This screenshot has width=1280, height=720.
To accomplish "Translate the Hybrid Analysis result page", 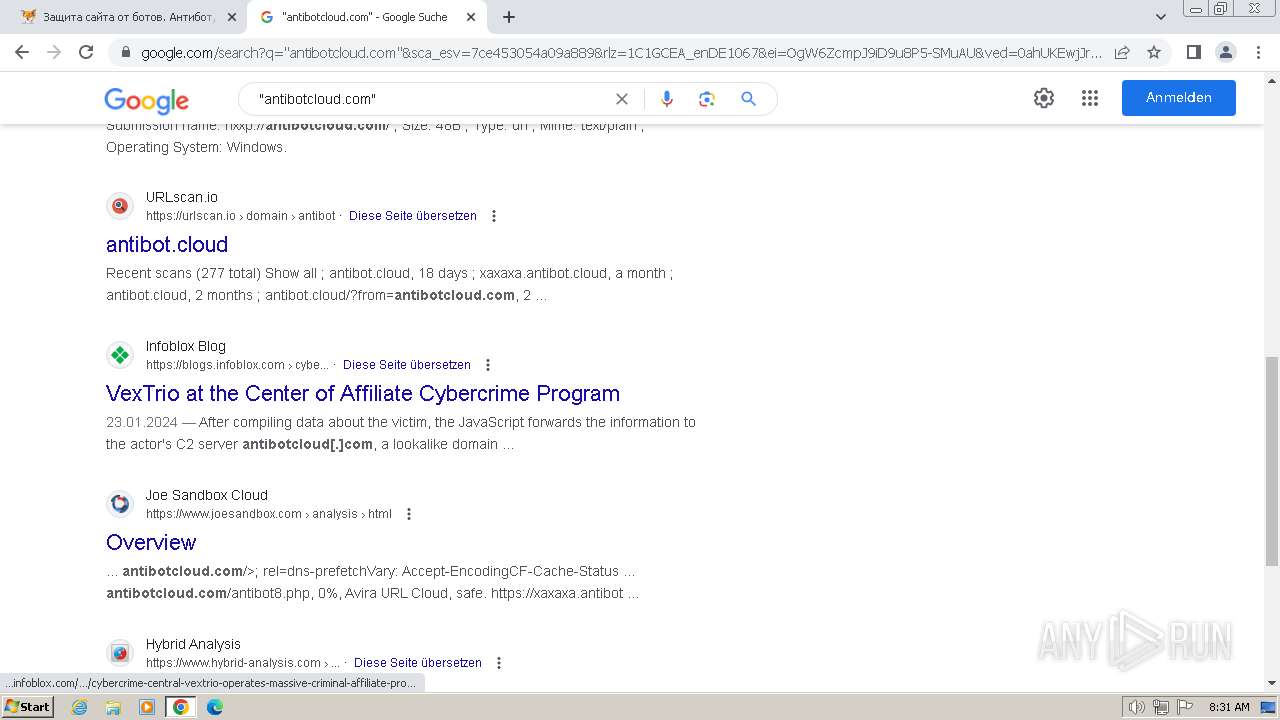I will coord(418,663).
